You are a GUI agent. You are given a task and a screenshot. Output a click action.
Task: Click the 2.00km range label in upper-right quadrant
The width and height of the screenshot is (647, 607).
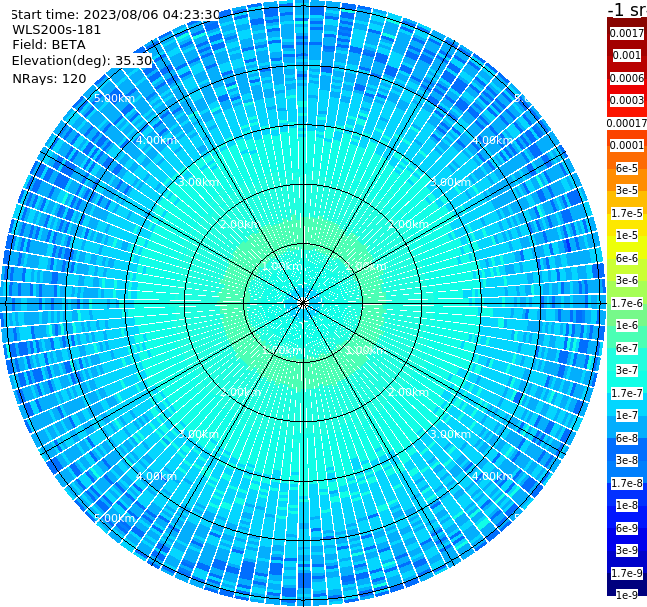pos(408,224)
